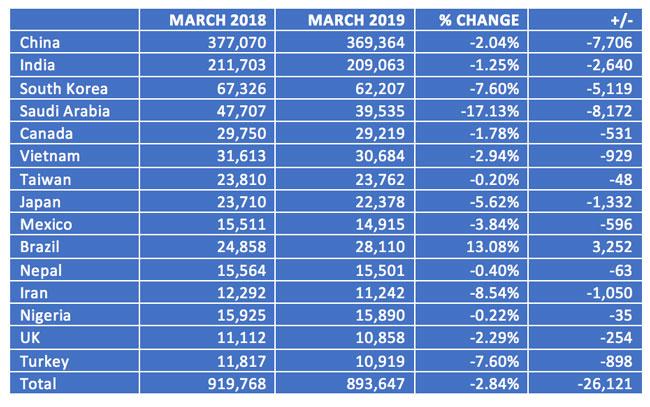
Task: Click Canada's March 2018 value 29,750
Action: (207, 133)
